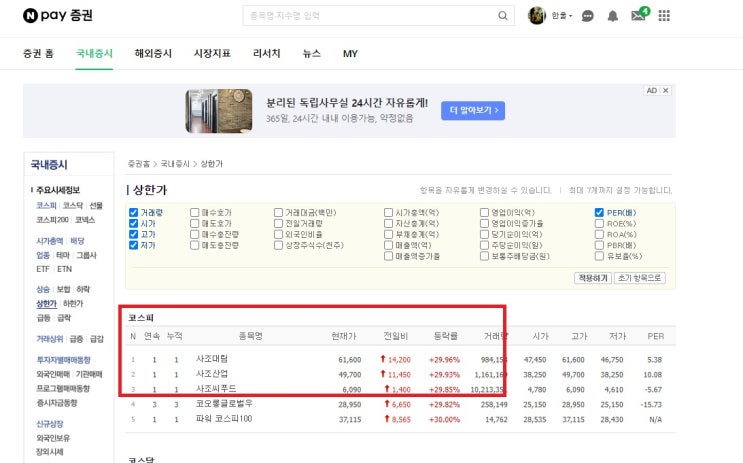The height and width of the screenshot is (463, 743).
Task: Open the 투자자별매매동향 sidebar link
Action: pos(63,360)
